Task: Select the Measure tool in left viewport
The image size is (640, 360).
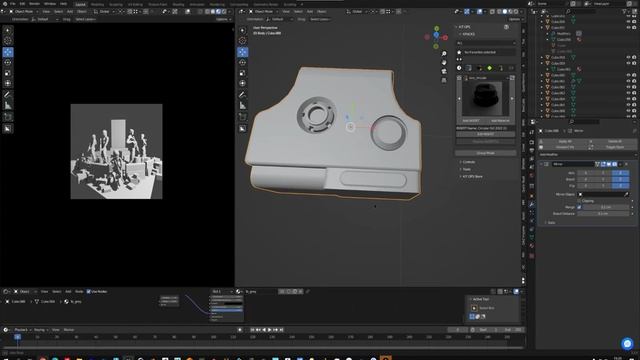Action: tap(8, 106)
